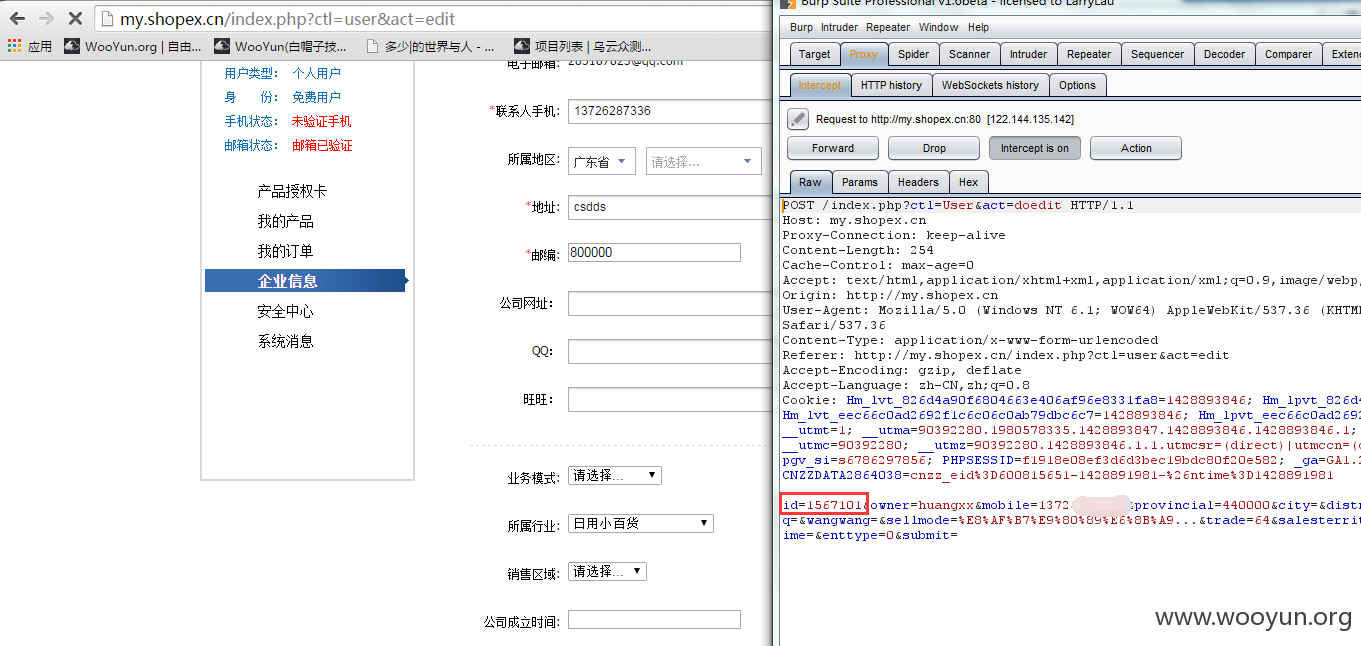
Task: Switch to the Comparer tab
Action: point(1288,54)
